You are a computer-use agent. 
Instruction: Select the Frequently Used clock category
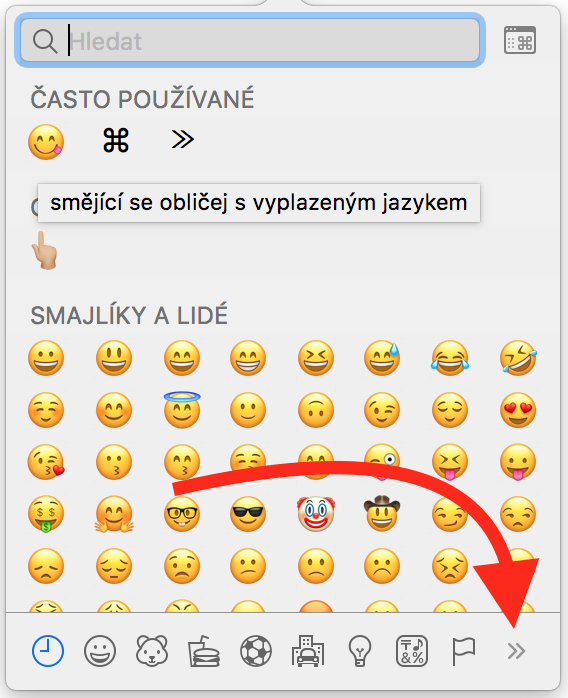click(48, 651)
